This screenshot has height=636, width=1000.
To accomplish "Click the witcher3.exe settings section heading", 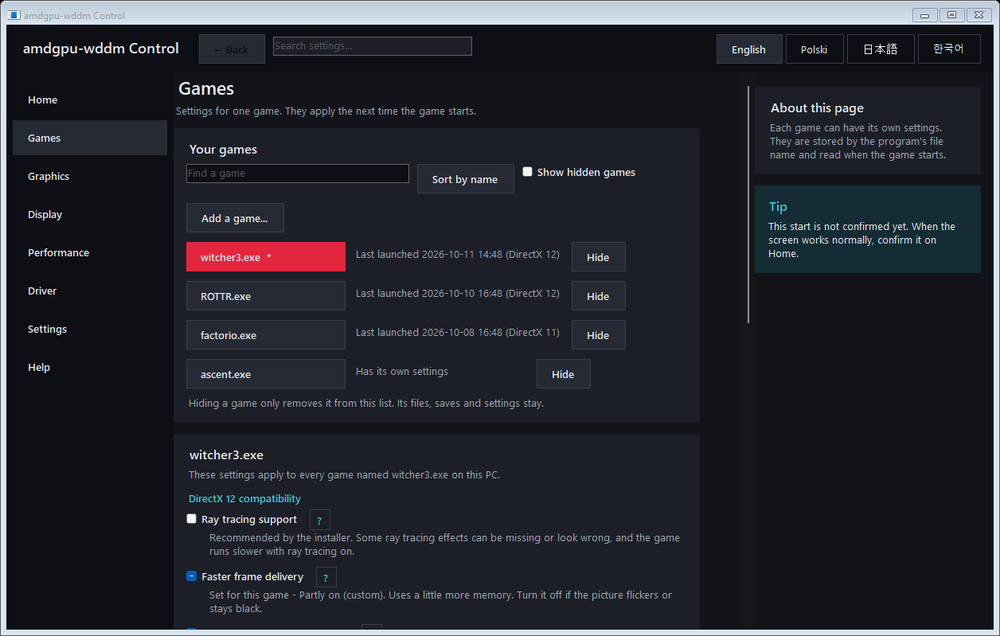I will click(226, 455).
